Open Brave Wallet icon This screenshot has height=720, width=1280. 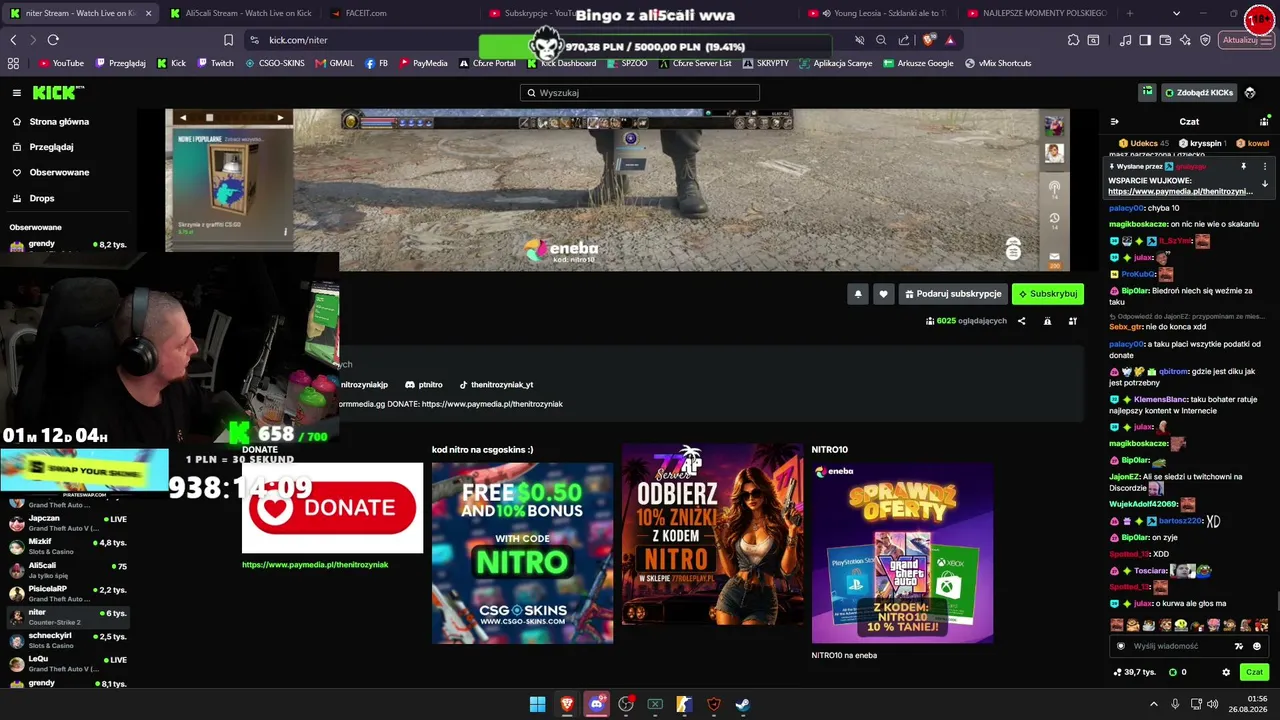point(1165,40)
